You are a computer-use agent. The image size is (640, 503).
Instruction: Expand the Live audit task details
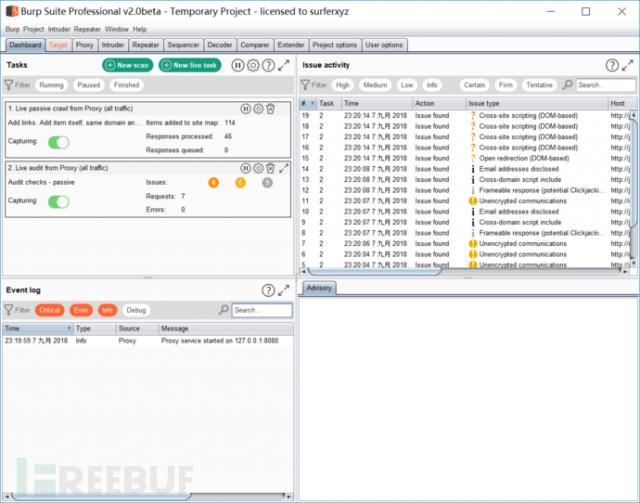(x=284, y=168)
